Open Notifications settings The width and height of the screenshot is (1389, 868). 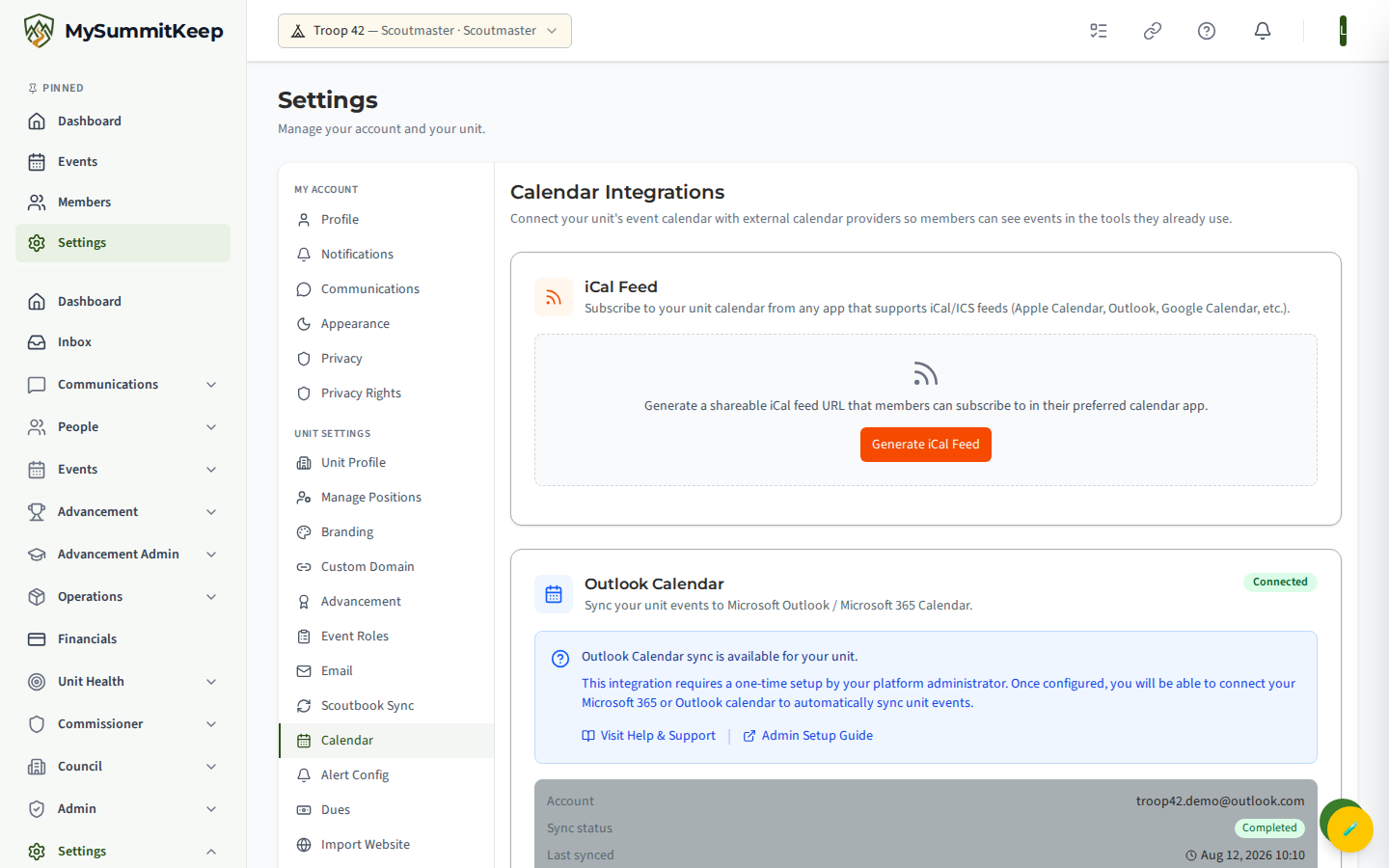point(386,255)
